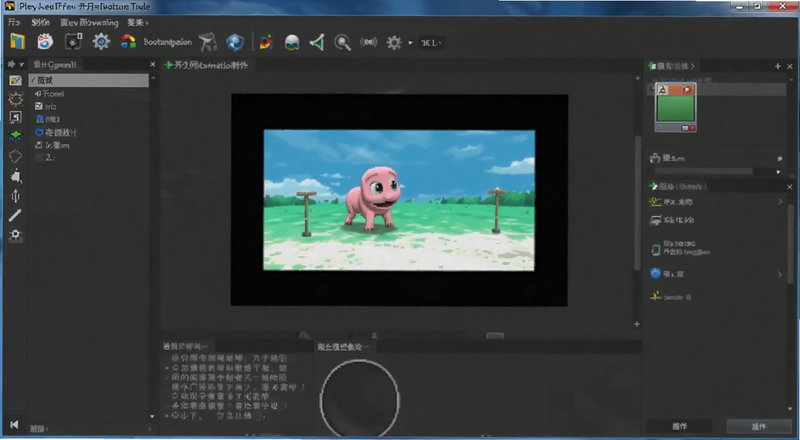800x440 pixels.
Task: Click the viewport's vertical scrollbar
Action: [637, 203]
